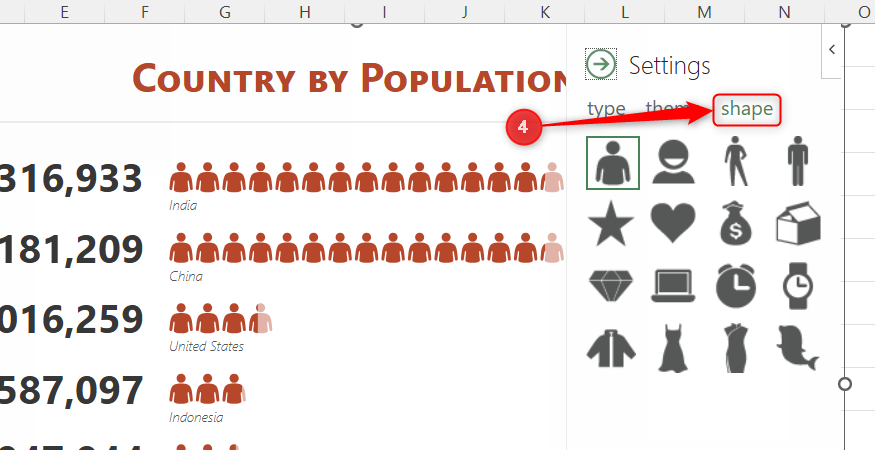Select column N header
875x450 pixels.
click(784, 12)
